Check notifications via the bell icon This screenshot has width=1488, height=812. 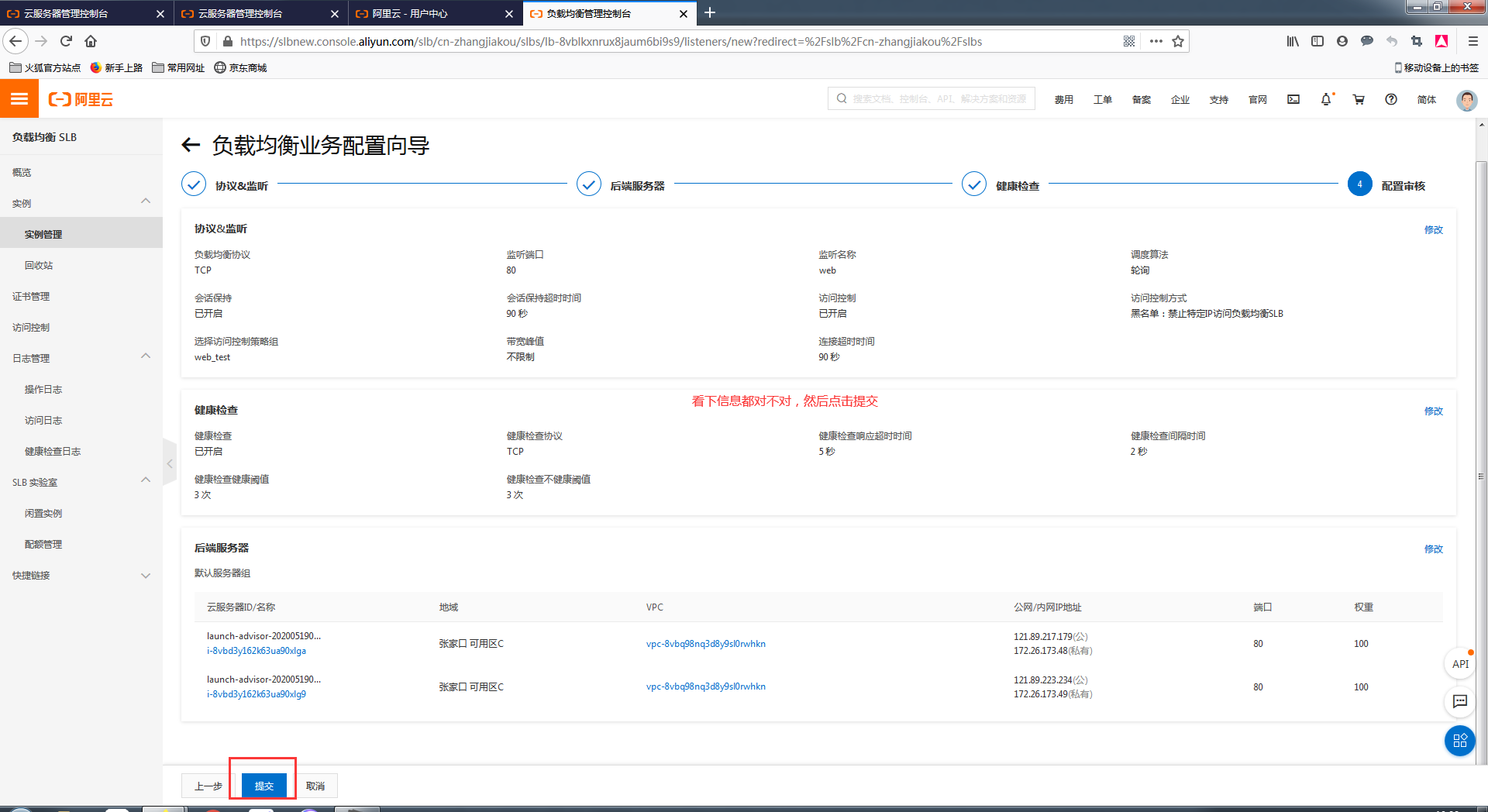click(1327, 99)
